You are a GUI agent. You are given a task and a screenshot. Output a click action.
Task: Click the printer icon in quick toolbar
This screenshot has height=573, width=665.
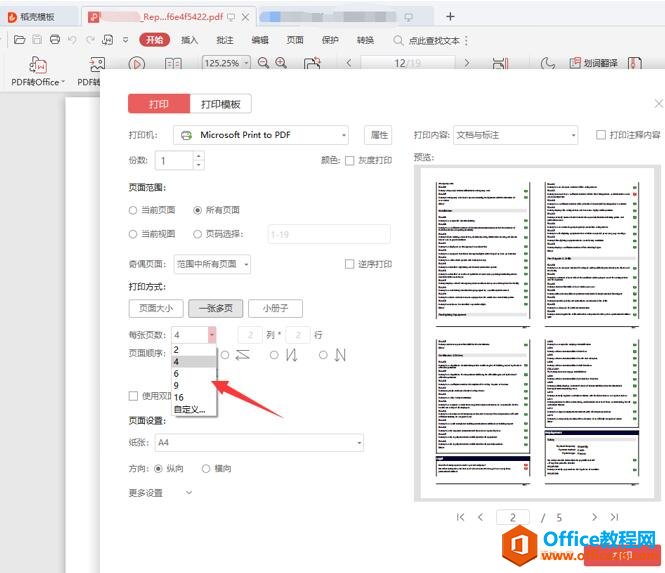click(55, 40)
